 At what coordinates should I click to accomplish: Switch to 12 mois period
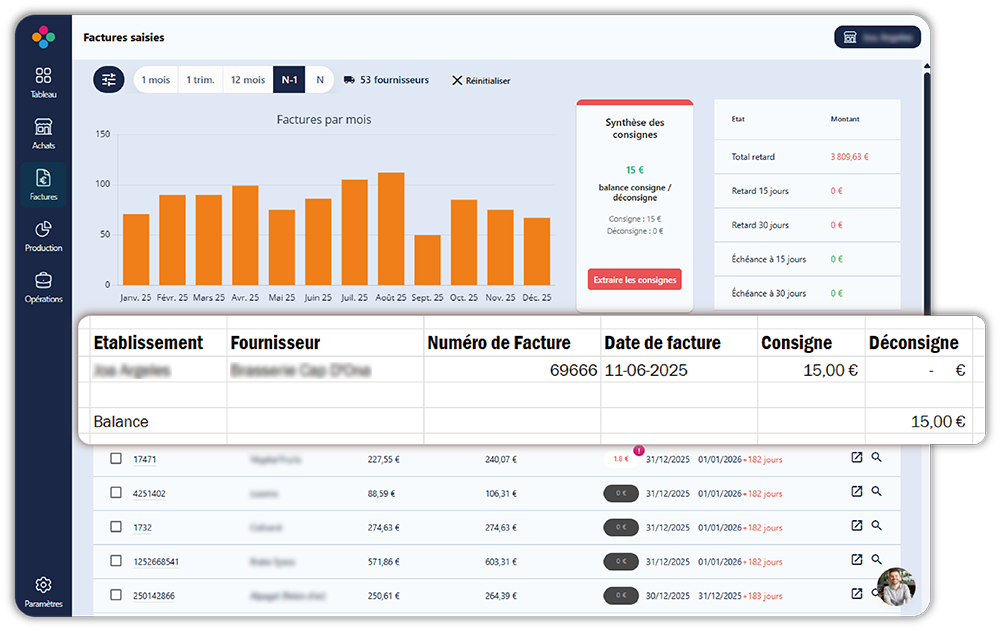[248, 80]
